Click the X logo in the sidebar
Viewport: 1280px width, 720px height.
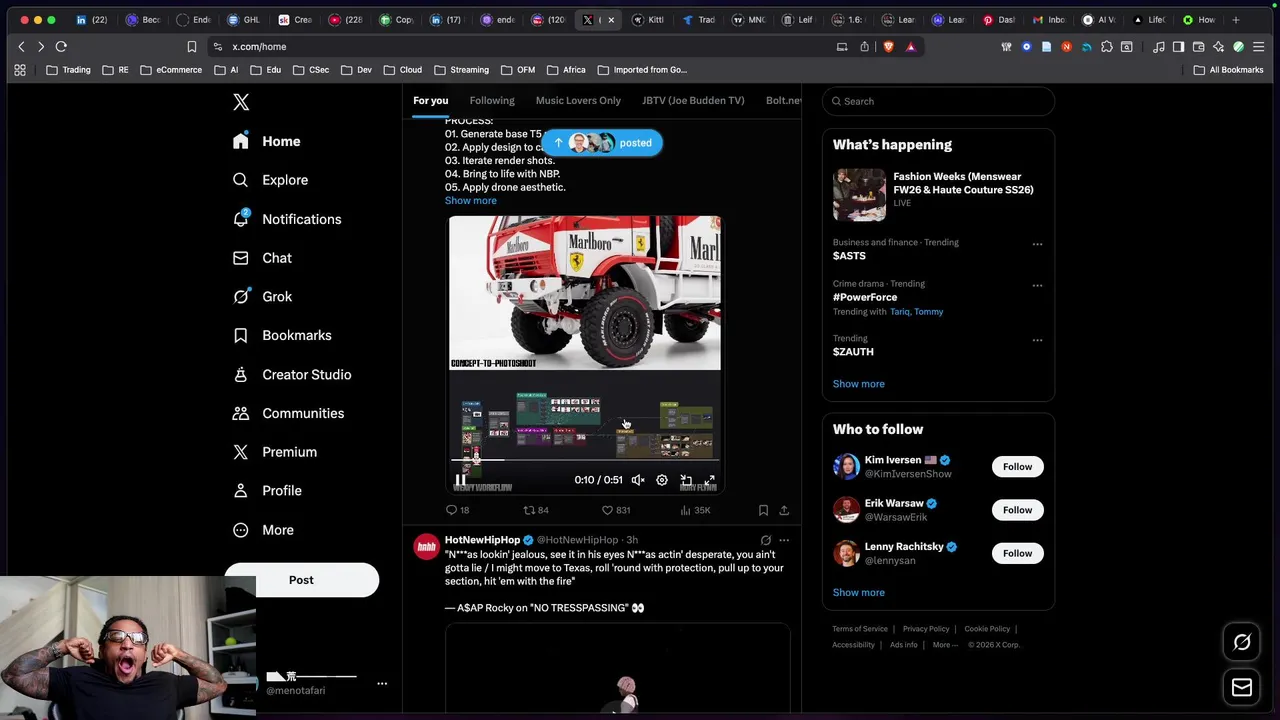pos(241,102)
